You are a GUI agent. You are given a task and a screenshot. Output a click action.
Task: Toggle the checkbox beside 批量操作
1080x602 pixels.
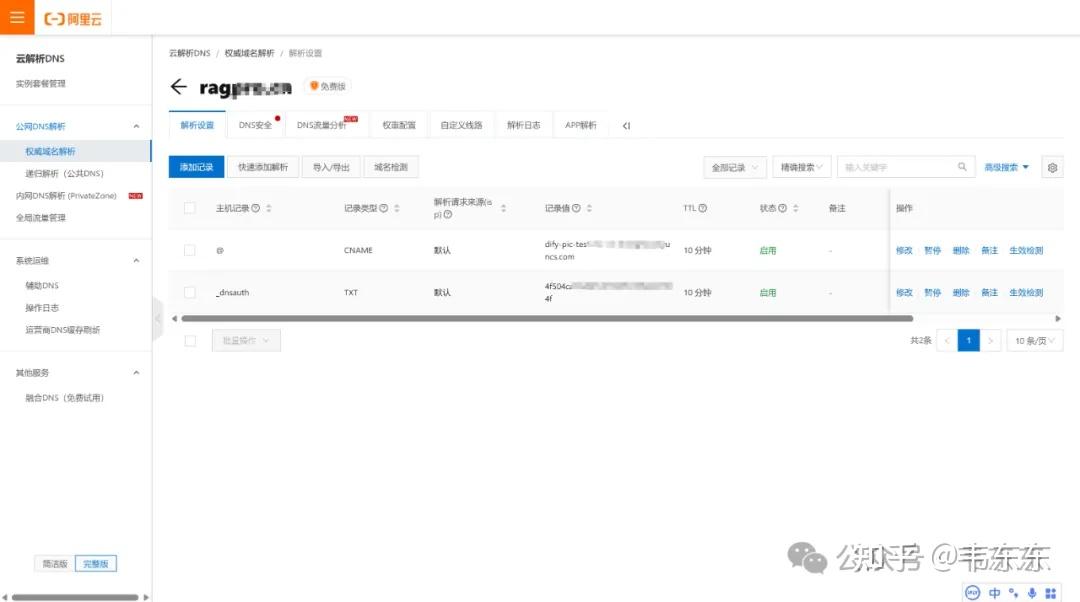pyautogui.click(x=190, y=340)
